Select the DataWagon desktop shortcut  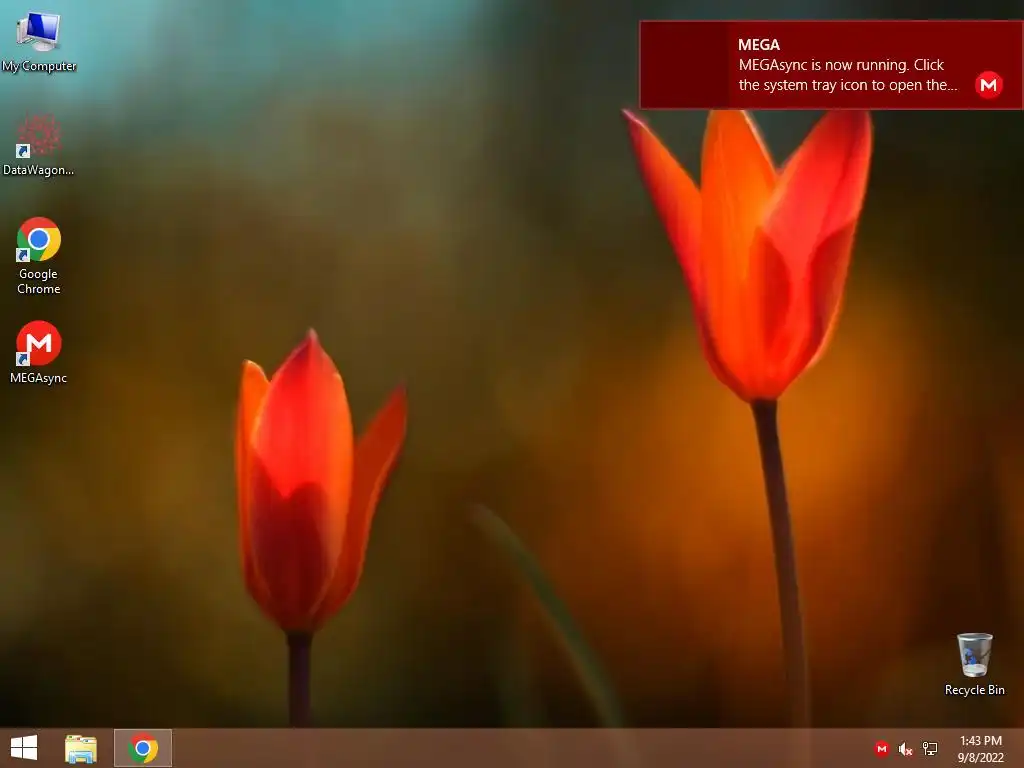[39, 145]
